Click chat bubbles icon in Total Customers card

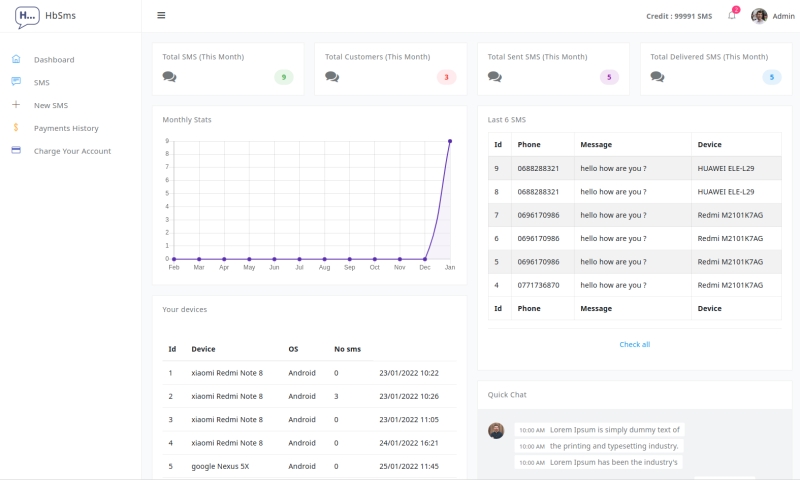coord(332,77)
